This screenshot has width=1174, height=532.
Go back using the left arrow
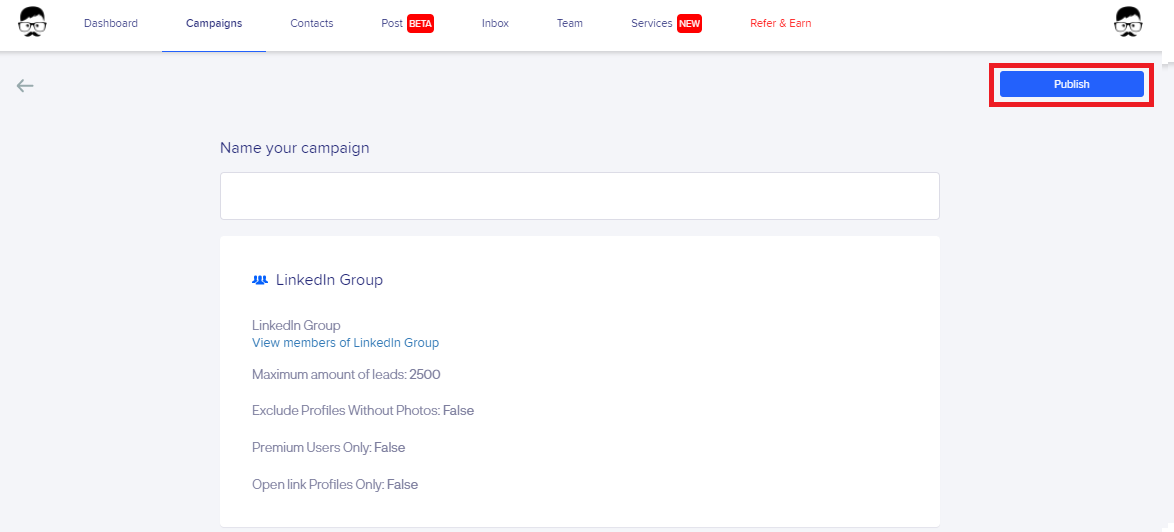pos(25,86)
